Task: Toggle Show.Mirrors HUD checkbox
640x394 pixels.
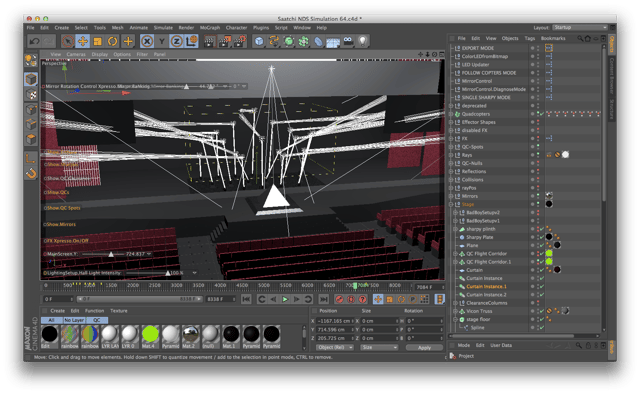Action: tap(45, 225)
